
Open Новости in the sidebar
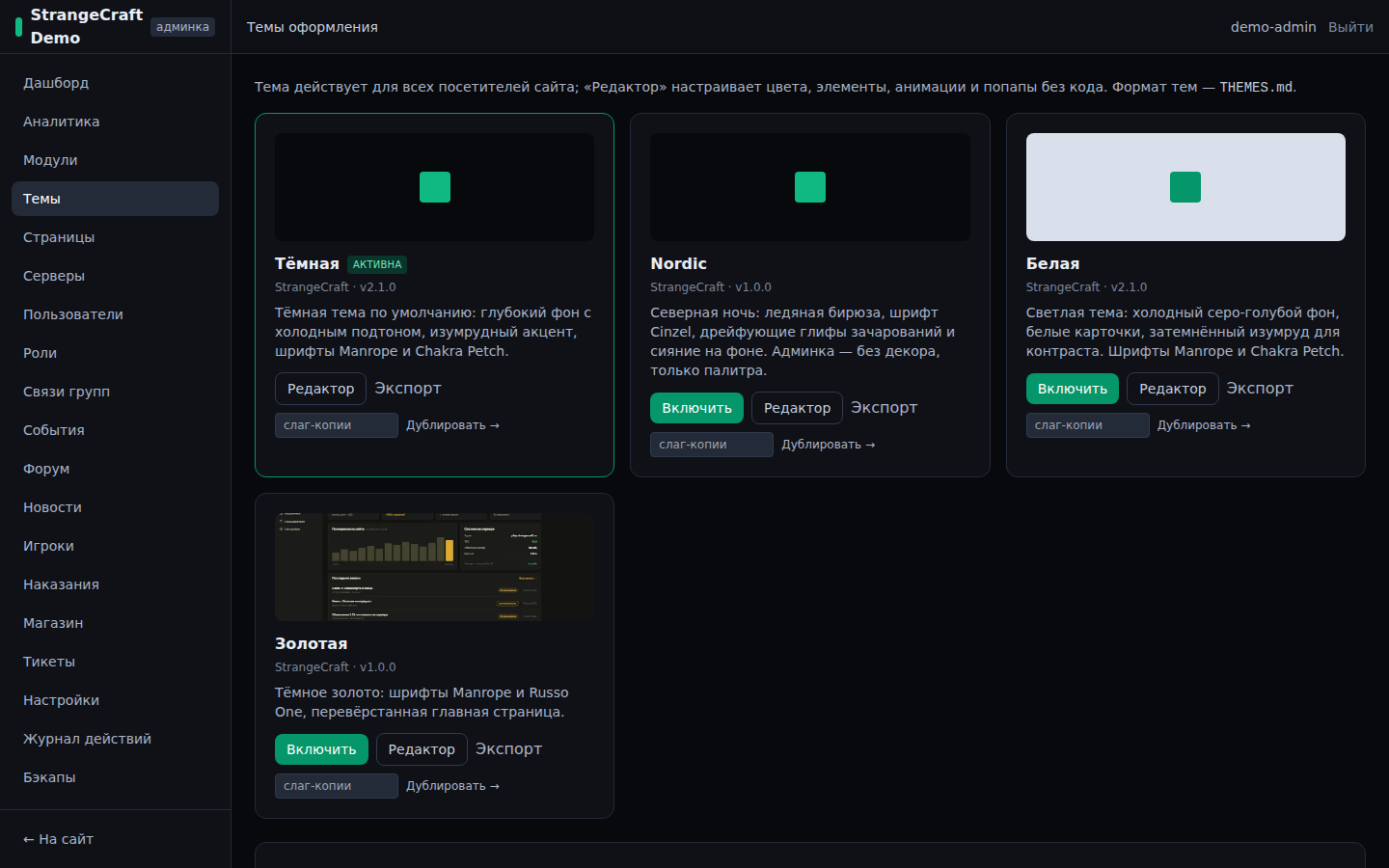[115, 507]
